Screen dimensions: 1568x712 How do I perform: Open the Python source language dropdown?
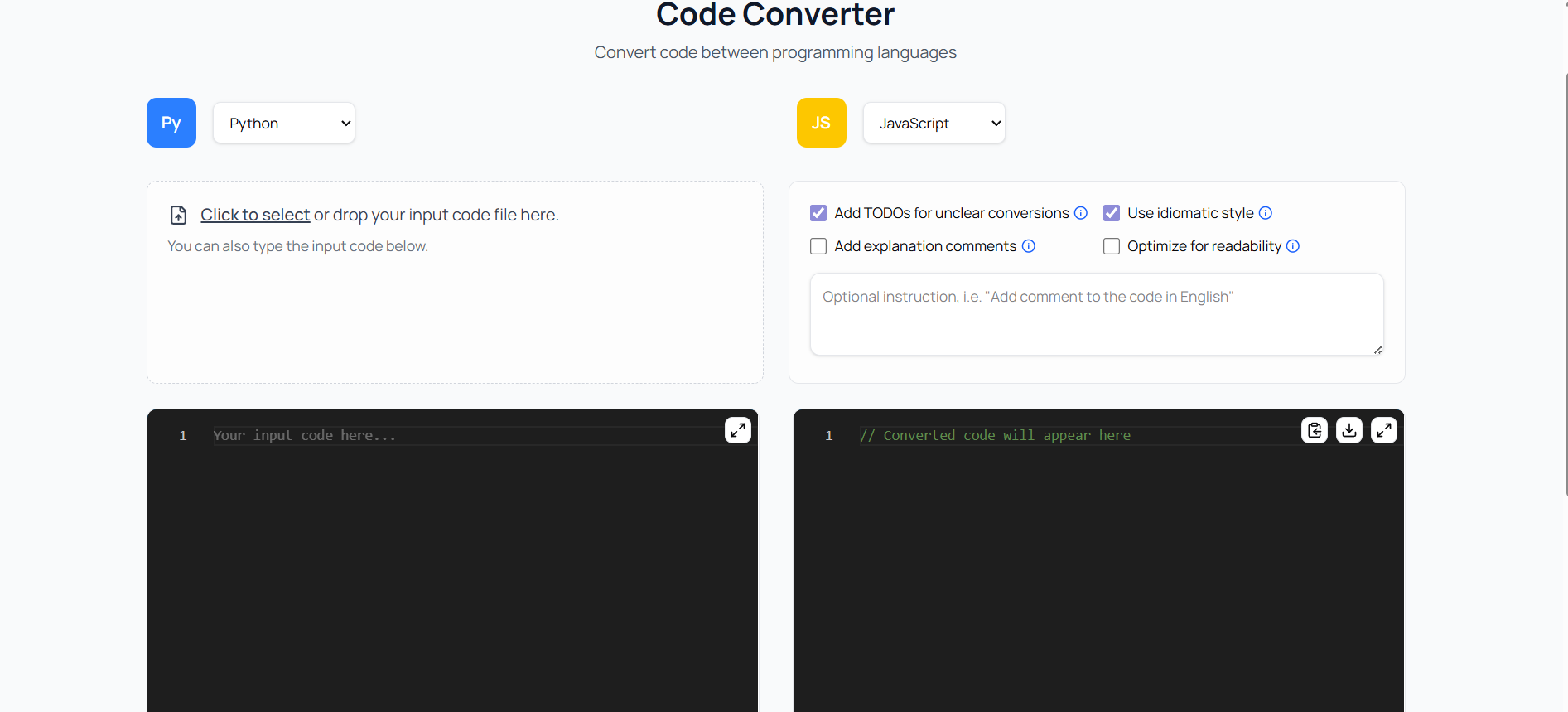(x=284, y=124)
